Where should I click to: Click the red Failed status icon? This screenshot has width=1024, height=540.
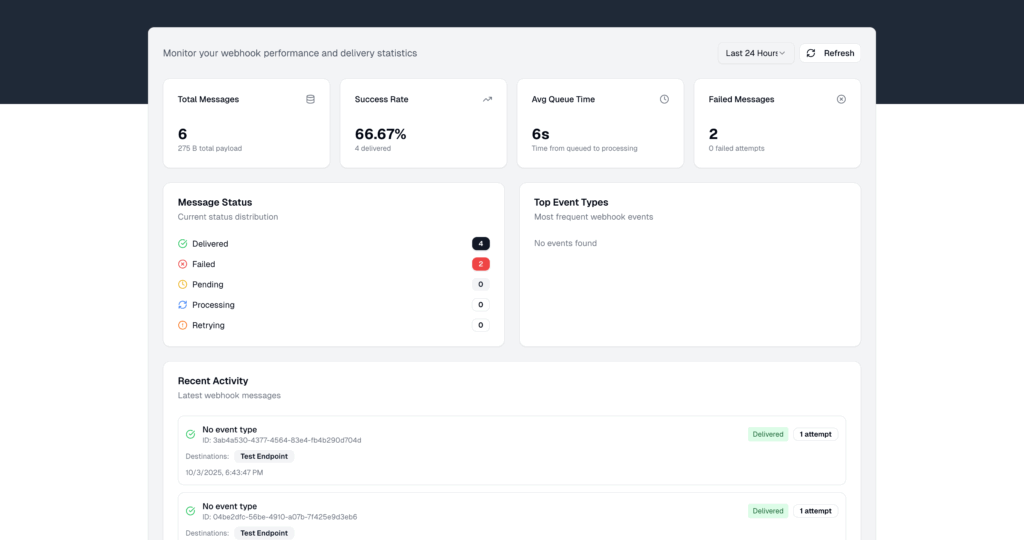pyautogui.click(x=183, y=264)
